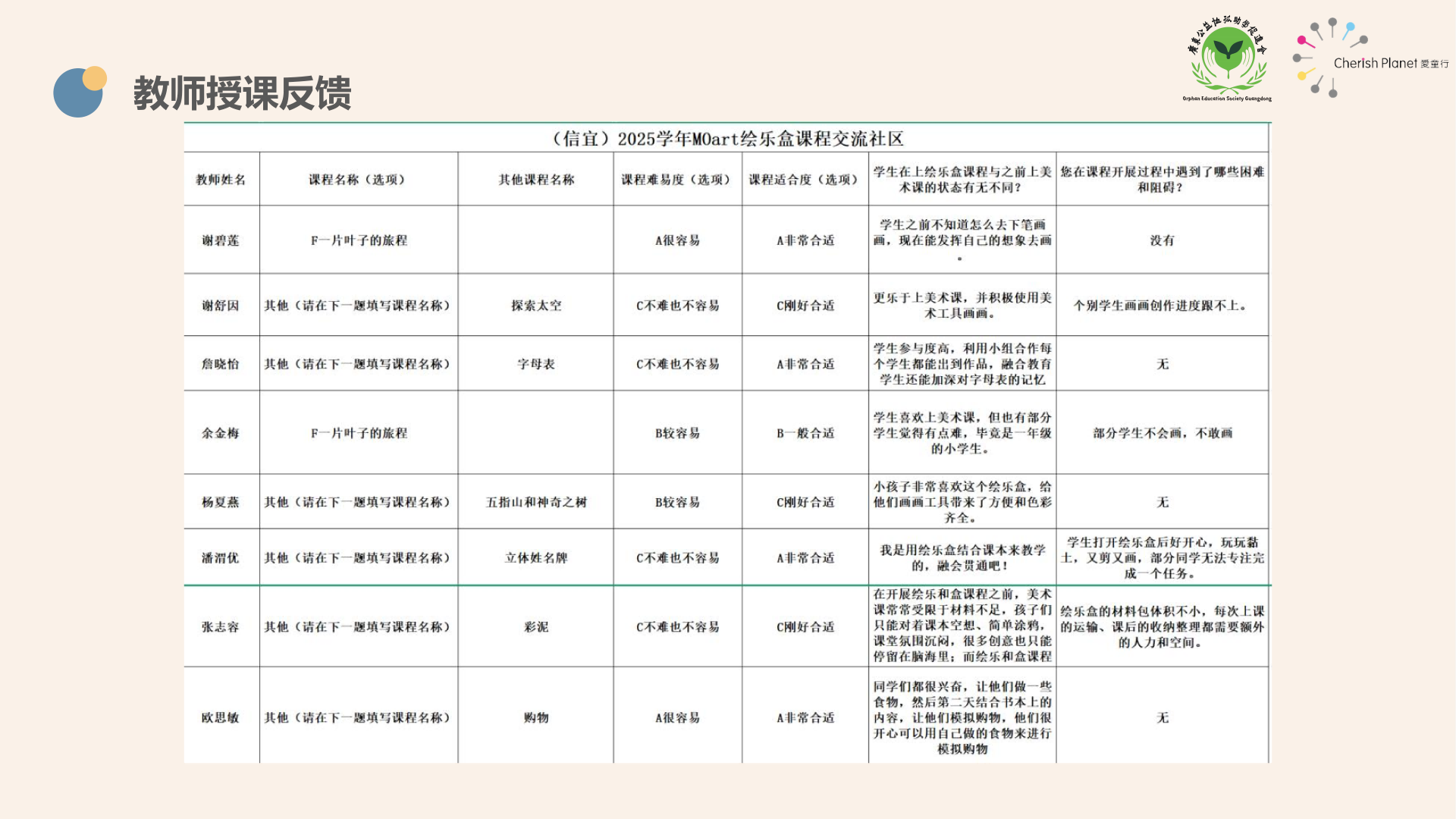Click teacher name cell 余金梅
This screenshot has height=819, width=1456.
point(221,433)
